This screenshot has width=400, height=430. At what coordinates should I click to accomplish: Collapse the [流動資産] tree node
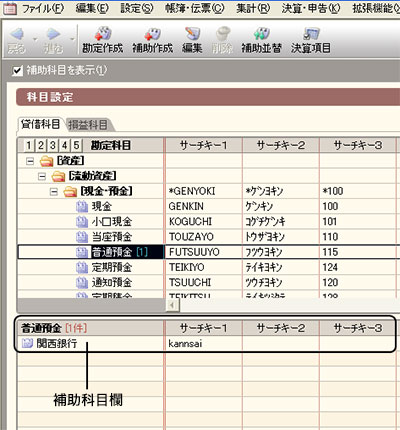[42, 176]
